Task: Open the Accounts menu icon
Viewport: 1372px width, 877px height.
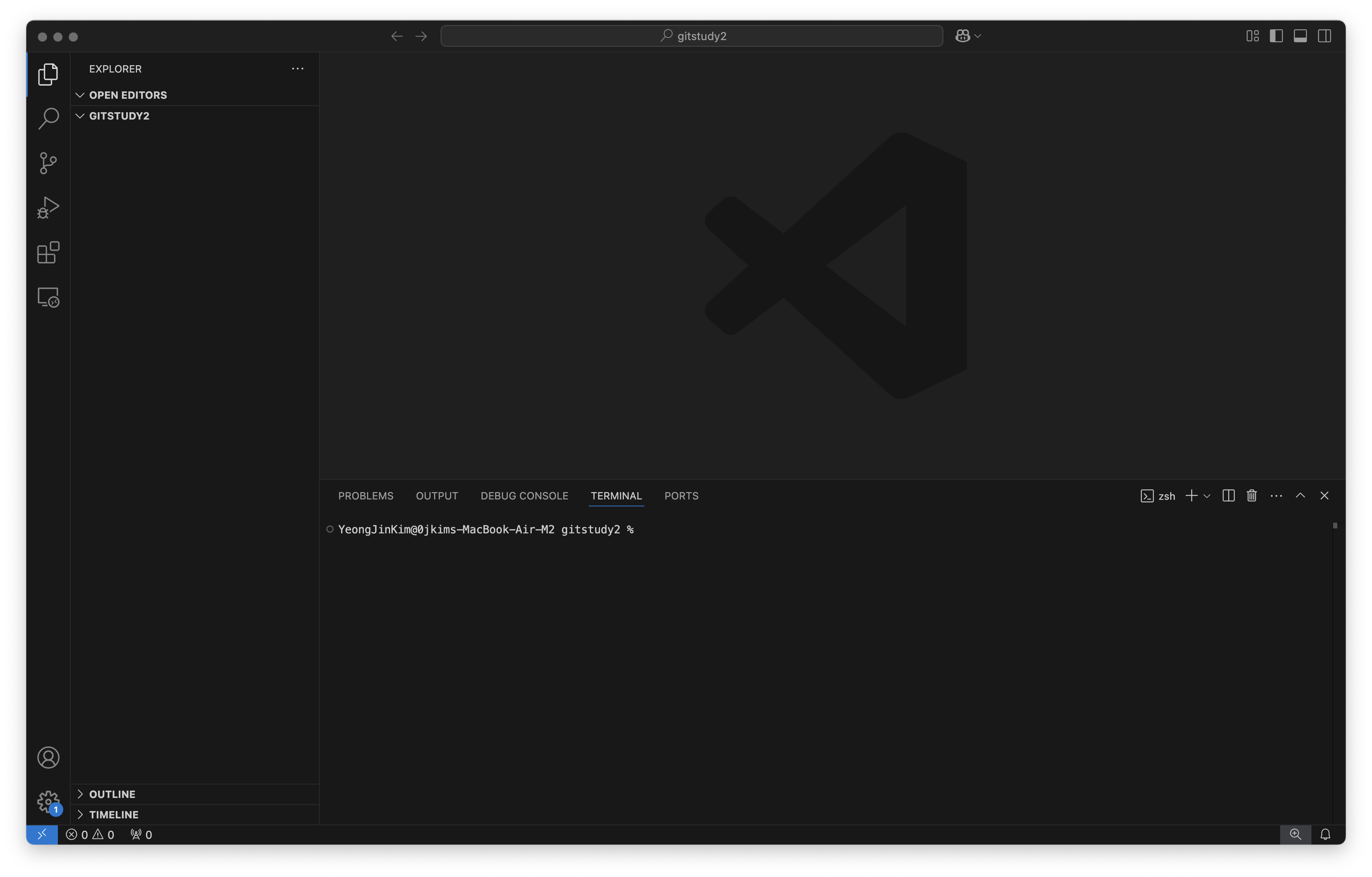Action: (49, 757)
